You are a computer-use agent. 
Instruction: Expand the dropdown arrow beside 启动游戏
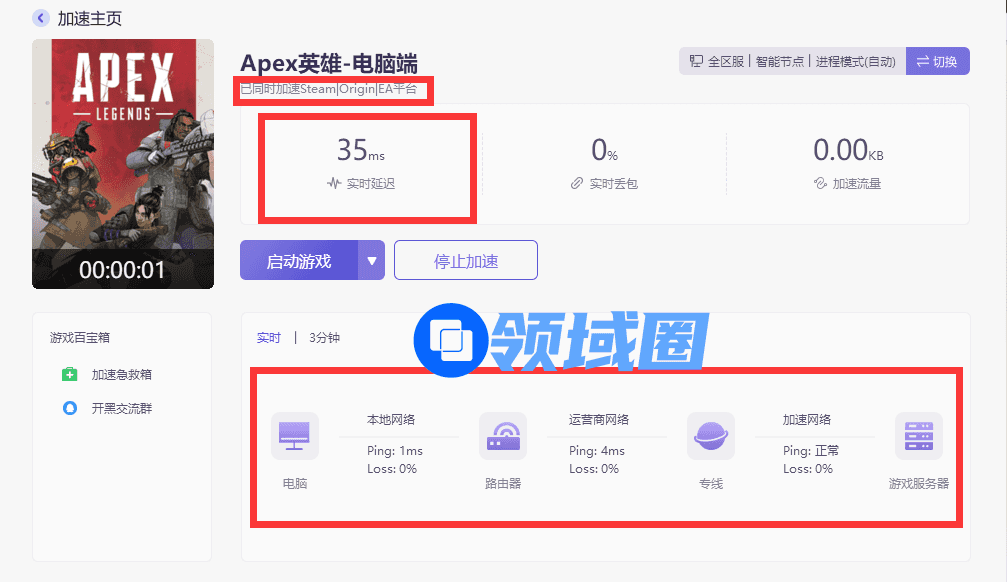click(x=372, y=261)
